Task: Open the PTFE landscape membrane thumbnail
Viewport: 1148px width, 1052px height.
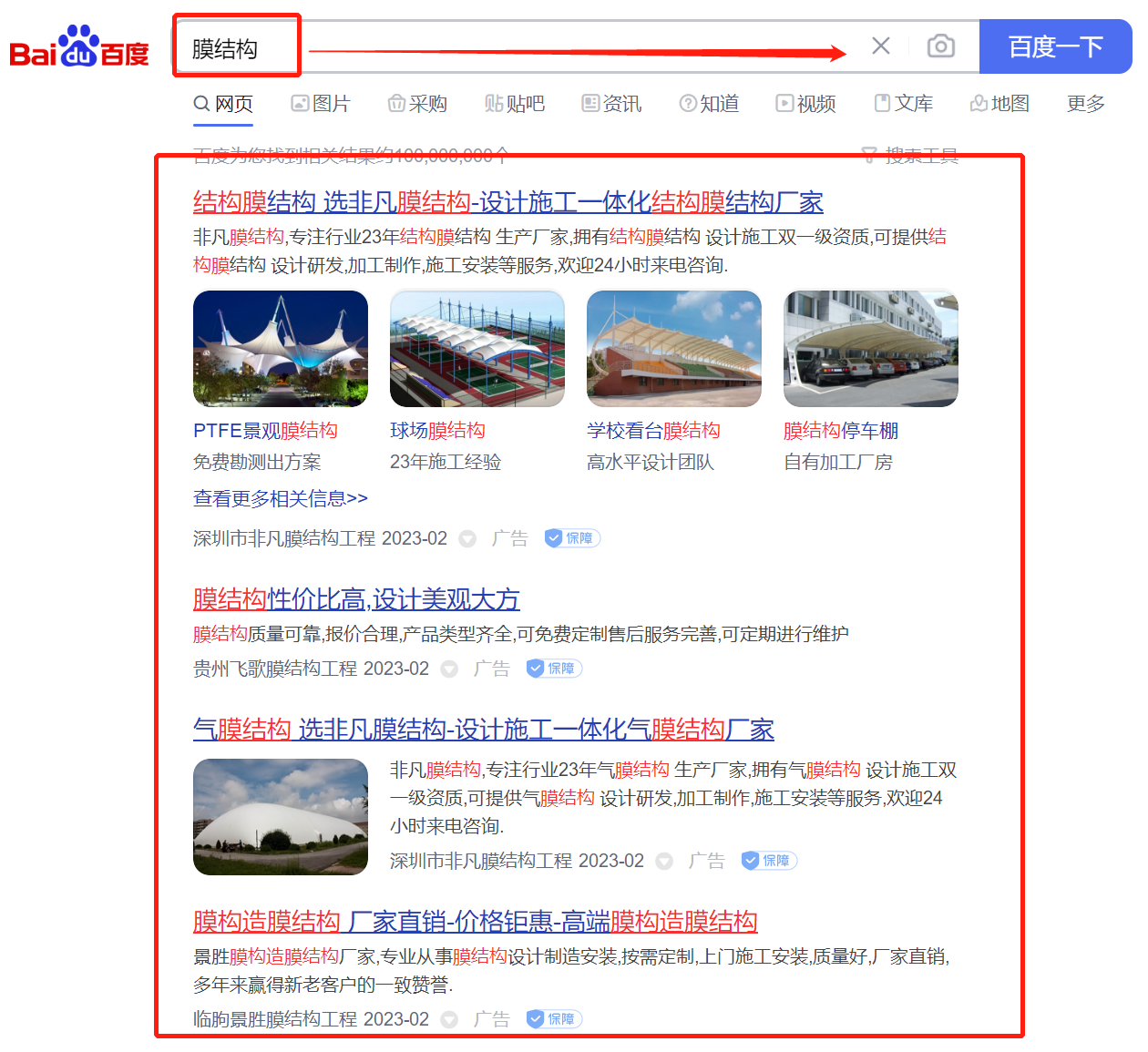Action: (x=281, y=349)
